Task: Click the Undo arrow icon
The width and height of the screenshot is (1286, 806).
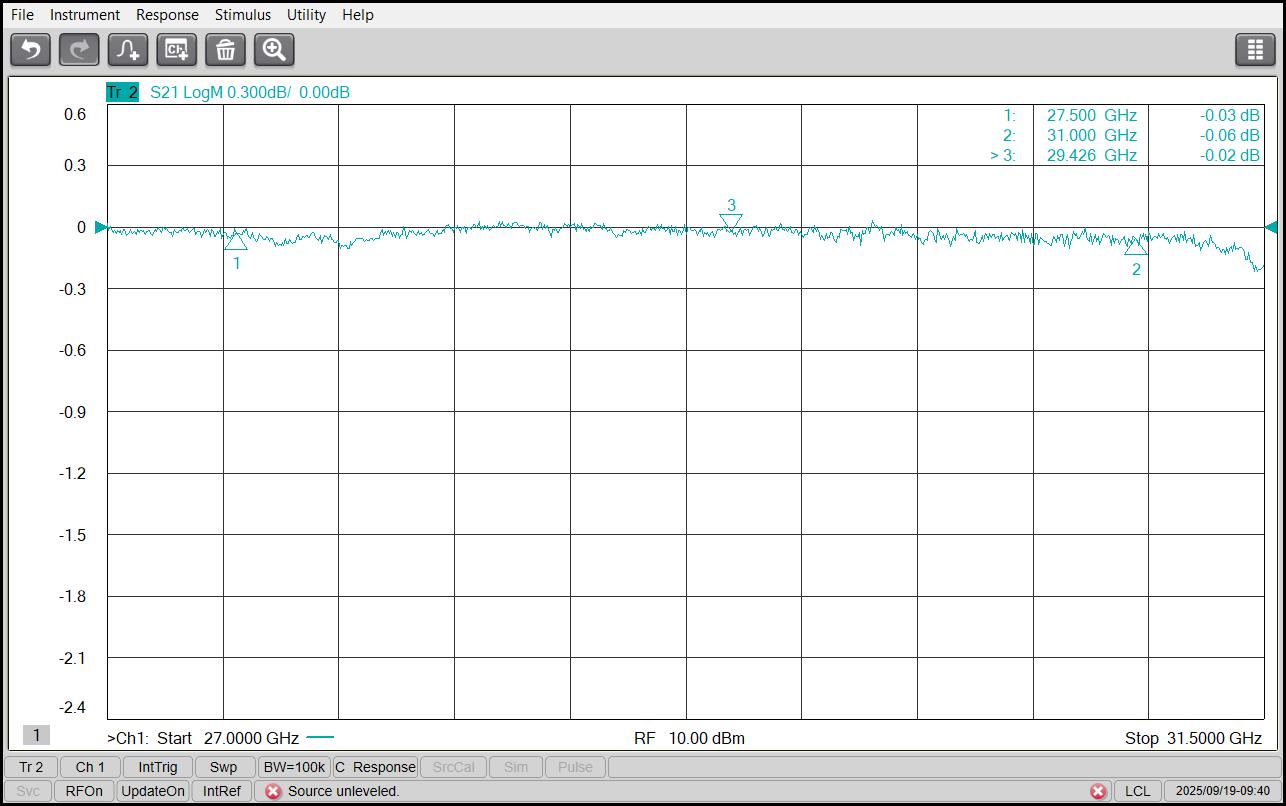Action: (x=31, y=49)
